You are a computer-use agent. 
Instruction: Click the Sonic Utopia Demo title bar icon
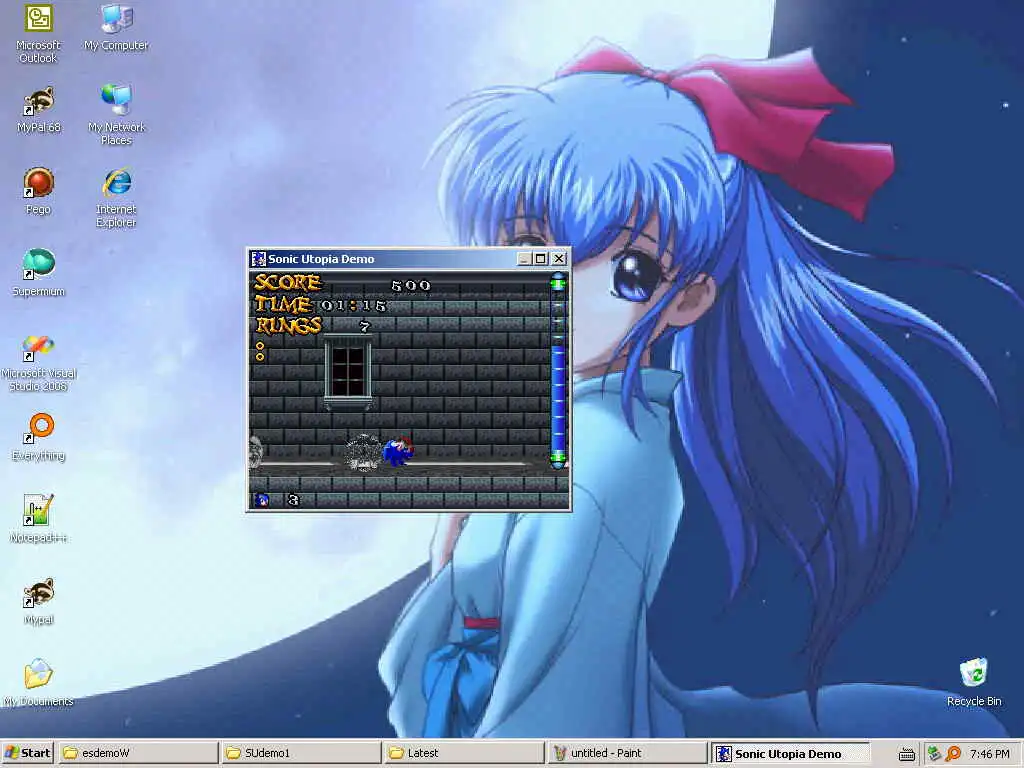coord(259,259)
